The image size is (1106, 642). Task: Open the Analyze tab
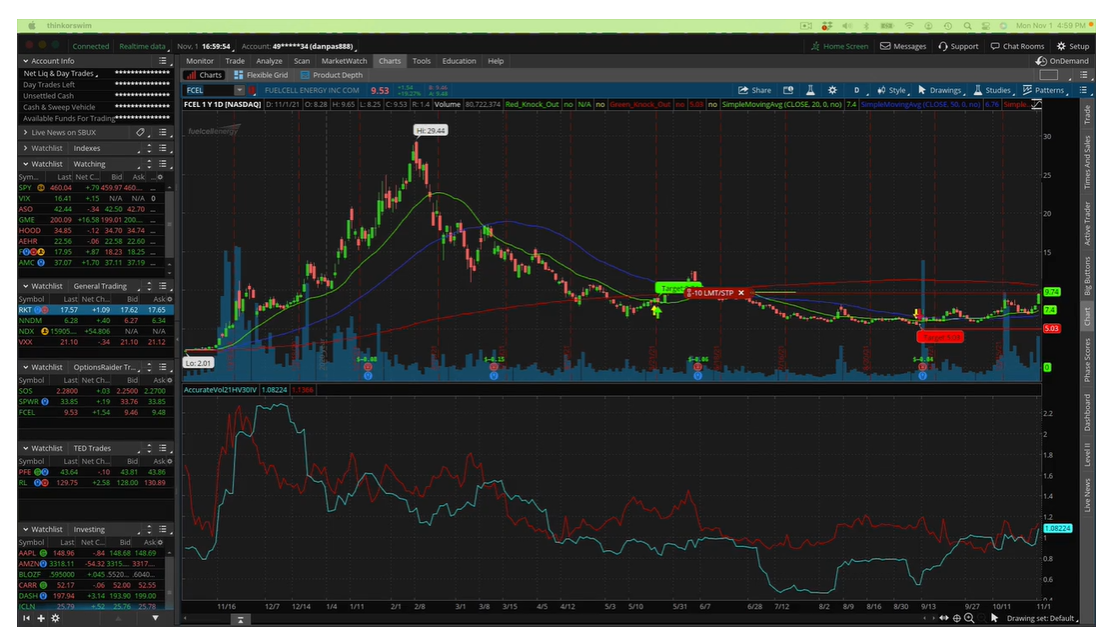(269, 61)
